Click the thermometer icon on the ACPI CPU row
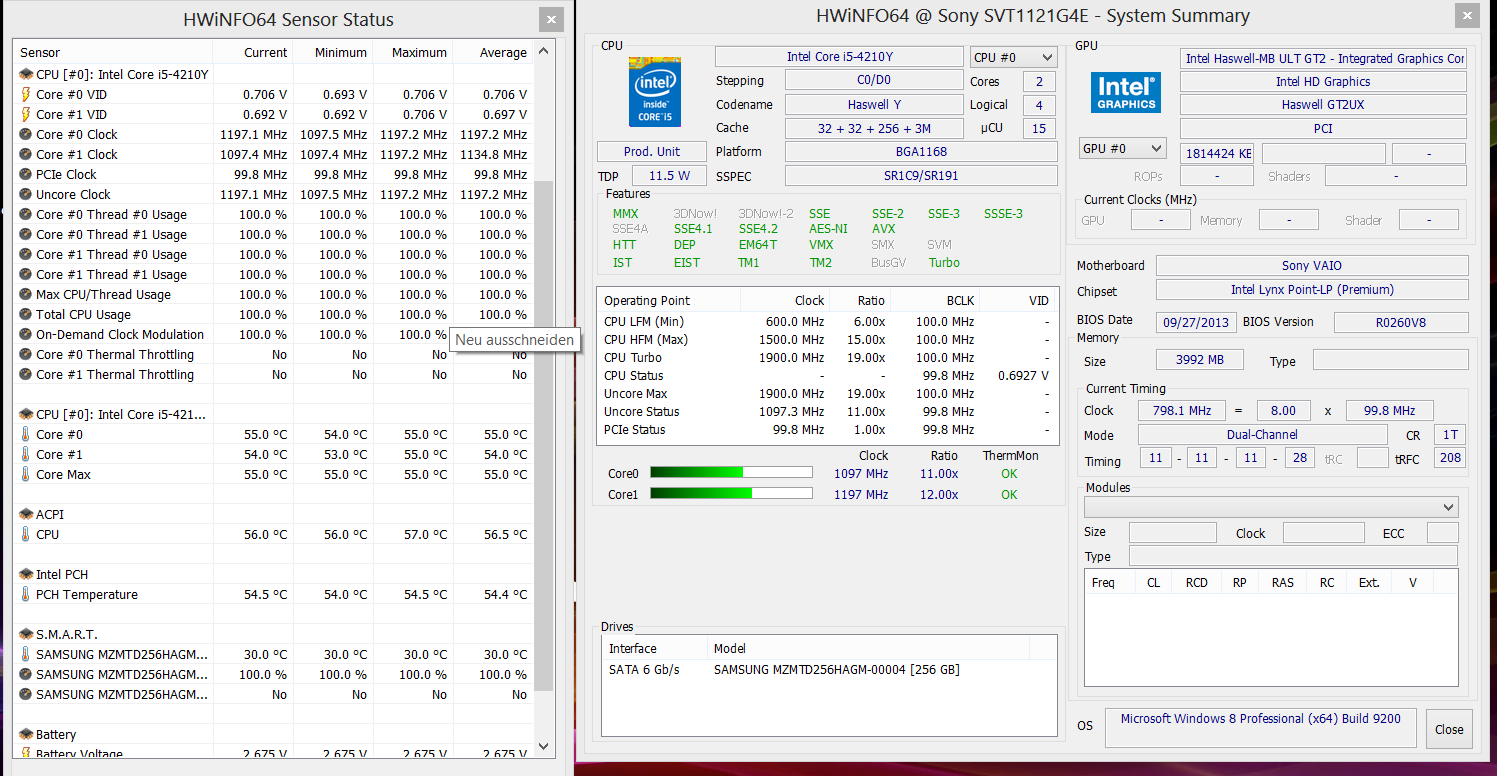 click(x=26, y=534)
